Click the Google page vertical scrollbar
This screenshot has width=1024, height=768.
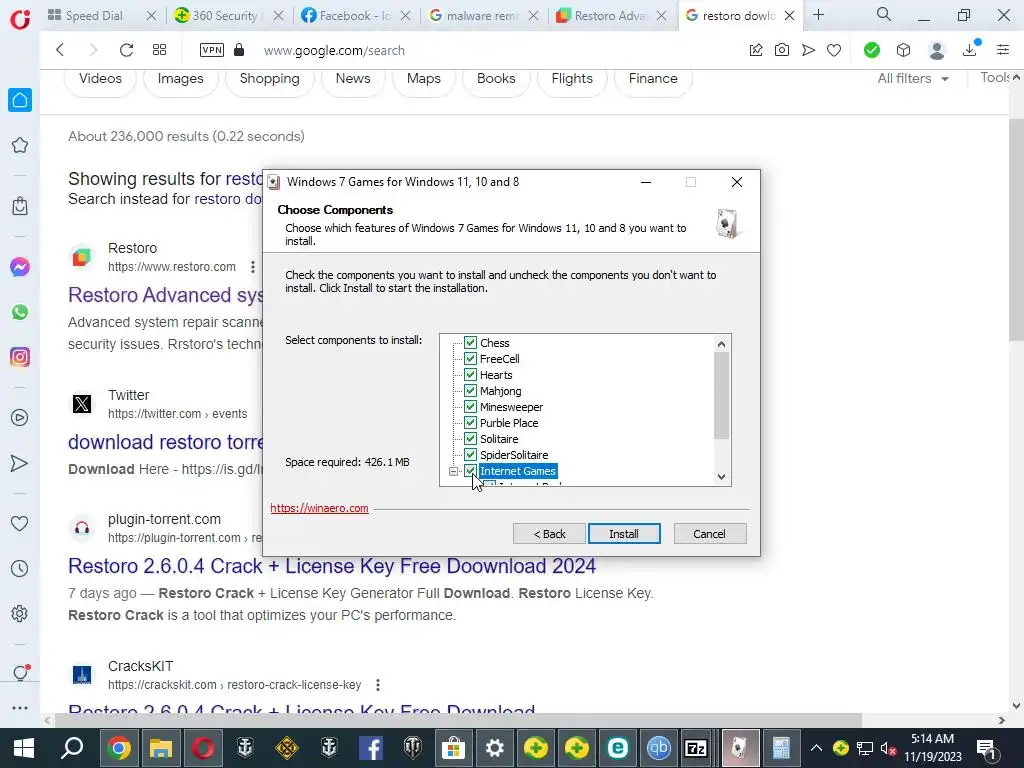(x=1016, y=230)
